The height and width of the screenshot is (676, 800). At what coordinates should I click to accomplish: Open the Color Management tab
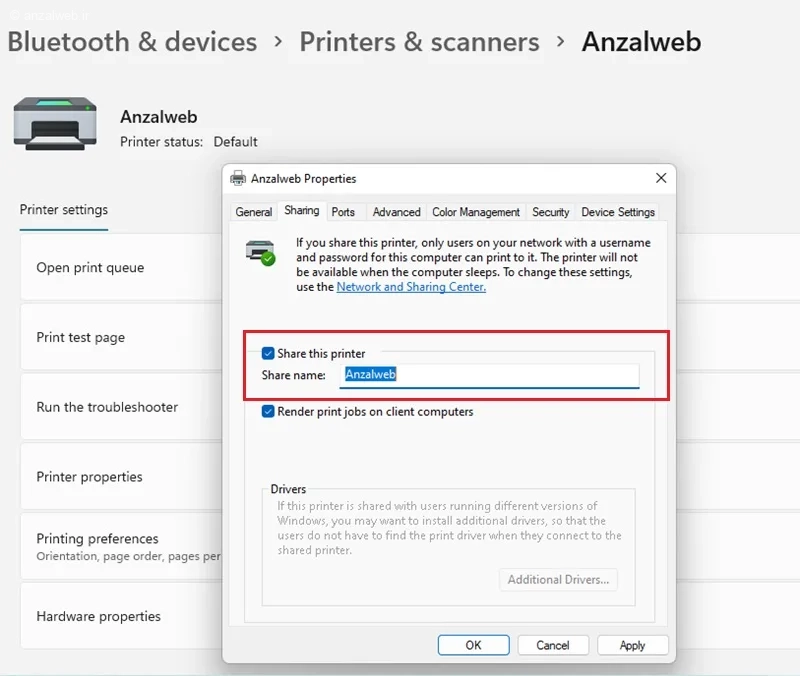pos(476,212)
